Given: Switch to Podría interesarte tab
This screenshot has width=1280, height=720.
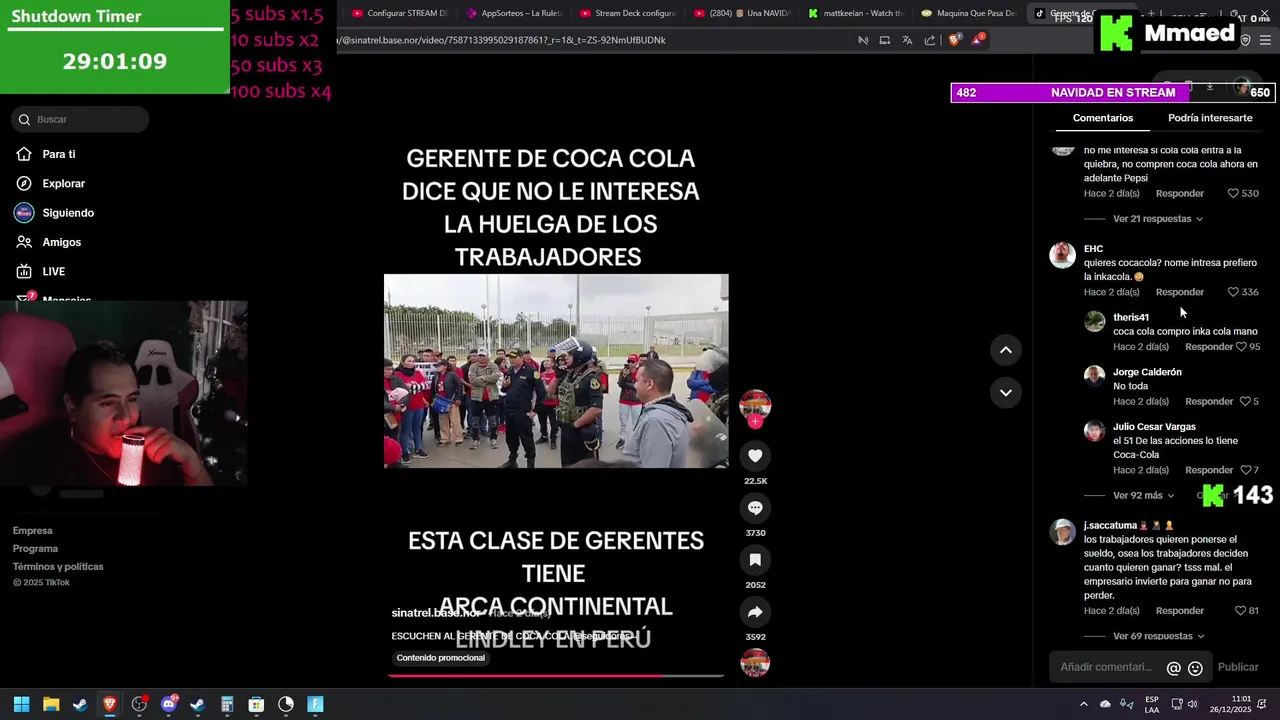Looking at the screenshot, I should pyautogui.click(x=1210, y=118).
